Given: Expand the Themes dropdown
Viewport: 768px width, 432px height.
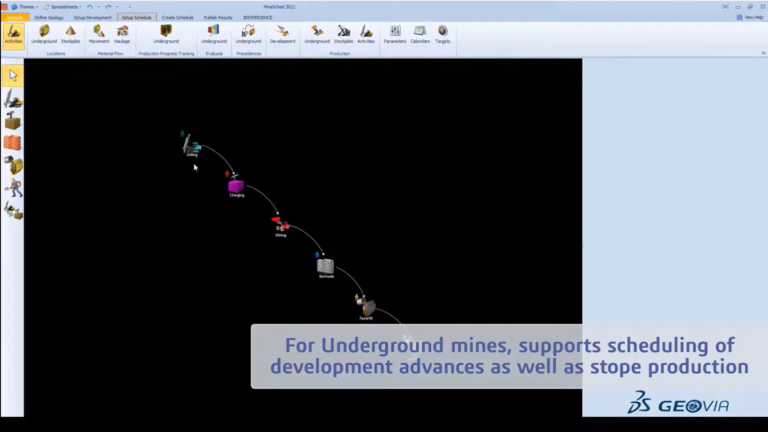Looking at the screenshot, I should point(25,7).
